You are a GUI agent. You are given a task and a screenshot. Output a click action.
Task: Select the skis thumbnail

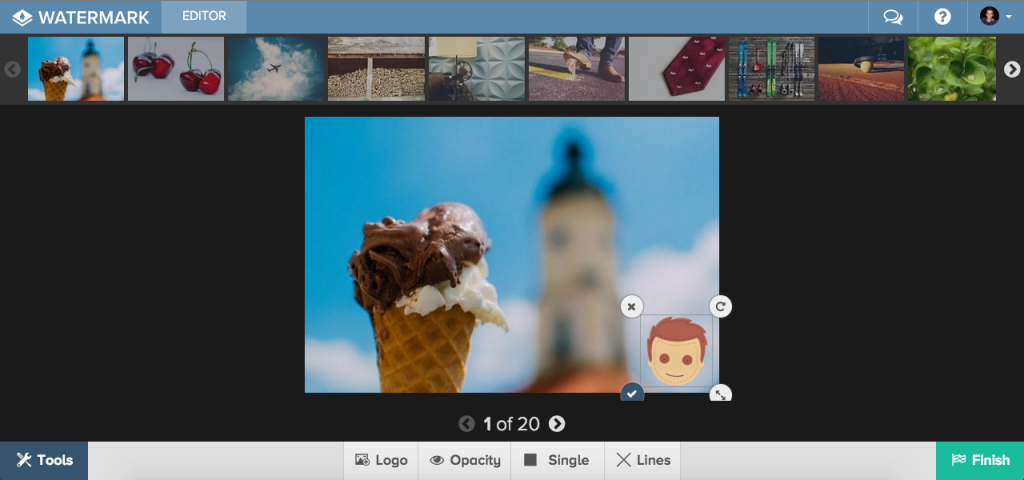[x=771, y=69]
